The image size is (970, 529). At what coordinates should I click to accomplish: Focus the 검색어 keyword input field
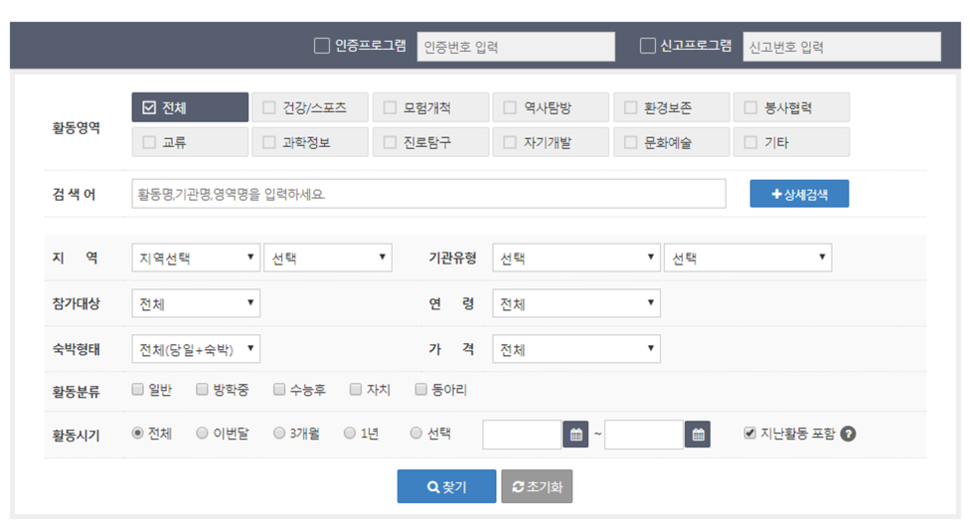pyautogui.click(x=428, y=194)
